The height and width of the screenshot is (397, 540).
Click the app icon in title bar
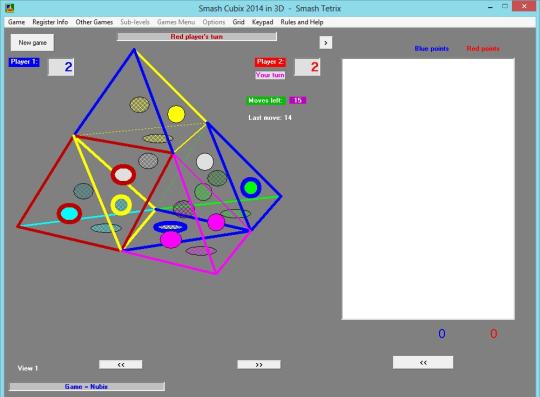point(10,8)
